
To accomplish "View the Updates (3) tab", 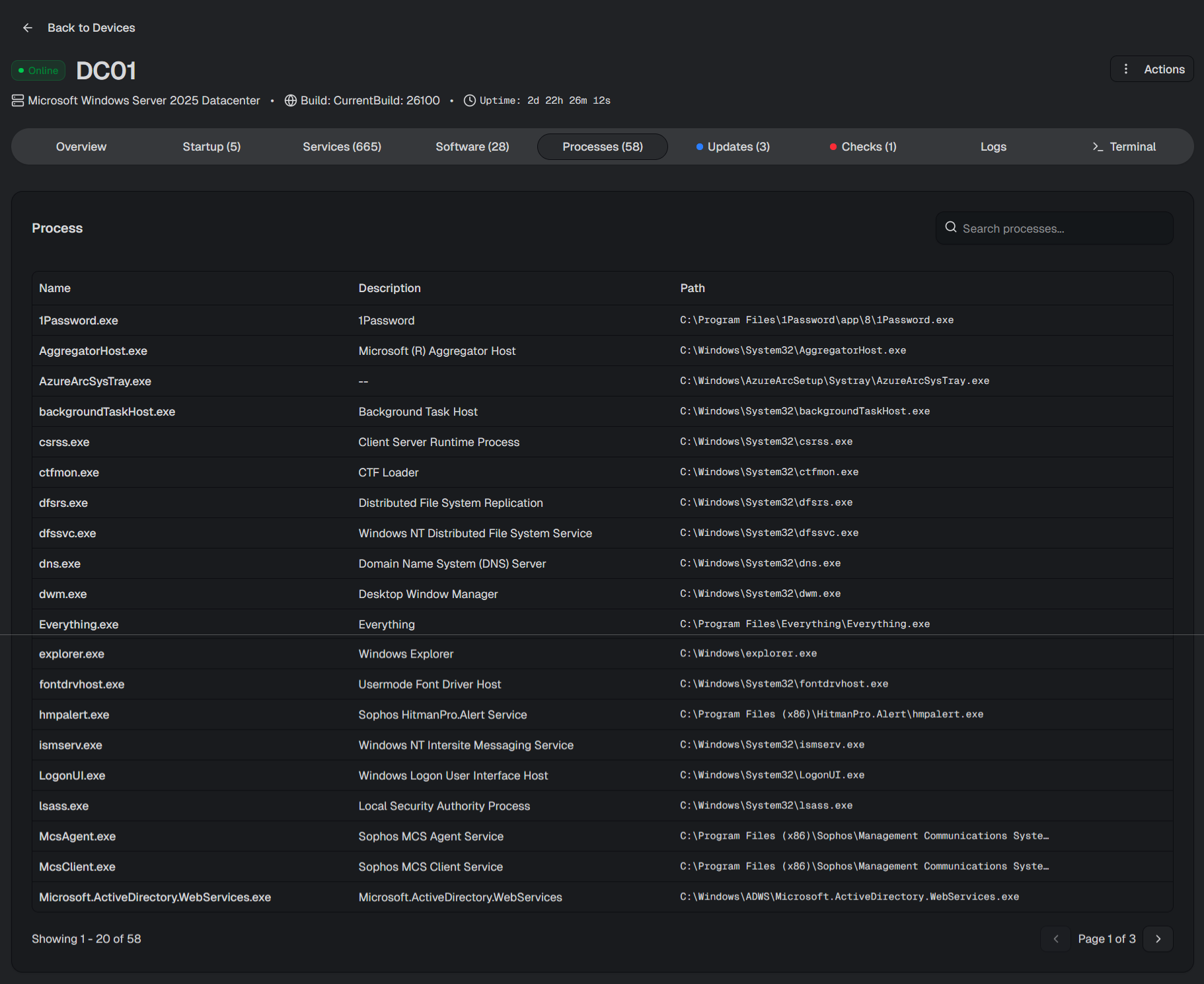I will point(733,147).
